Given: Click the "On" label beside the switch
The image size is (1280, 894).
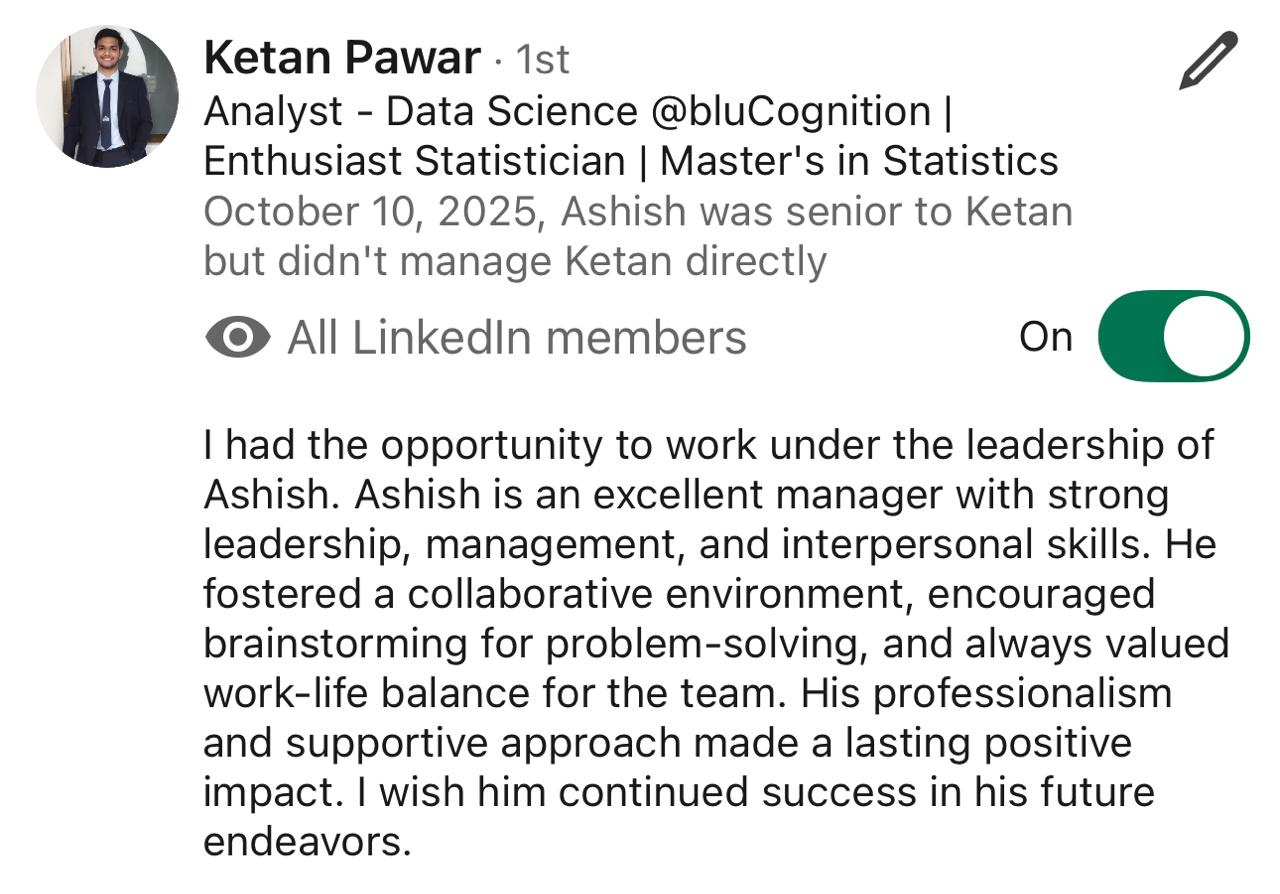Looking at the screenshot, I should [x=1045, y=337].
